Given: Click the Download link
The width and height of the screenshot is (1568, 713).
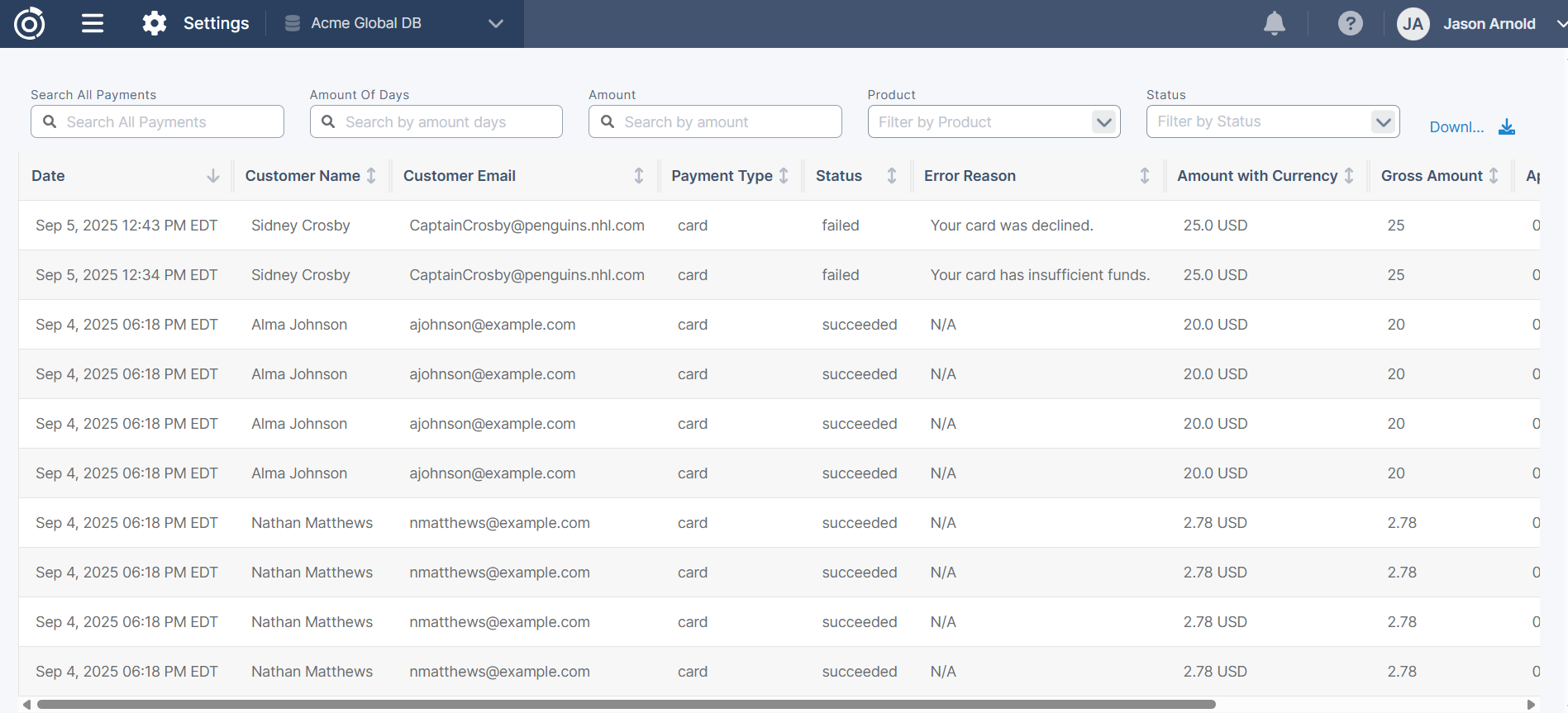Looking at the screenshot, I should [1456, 127].
